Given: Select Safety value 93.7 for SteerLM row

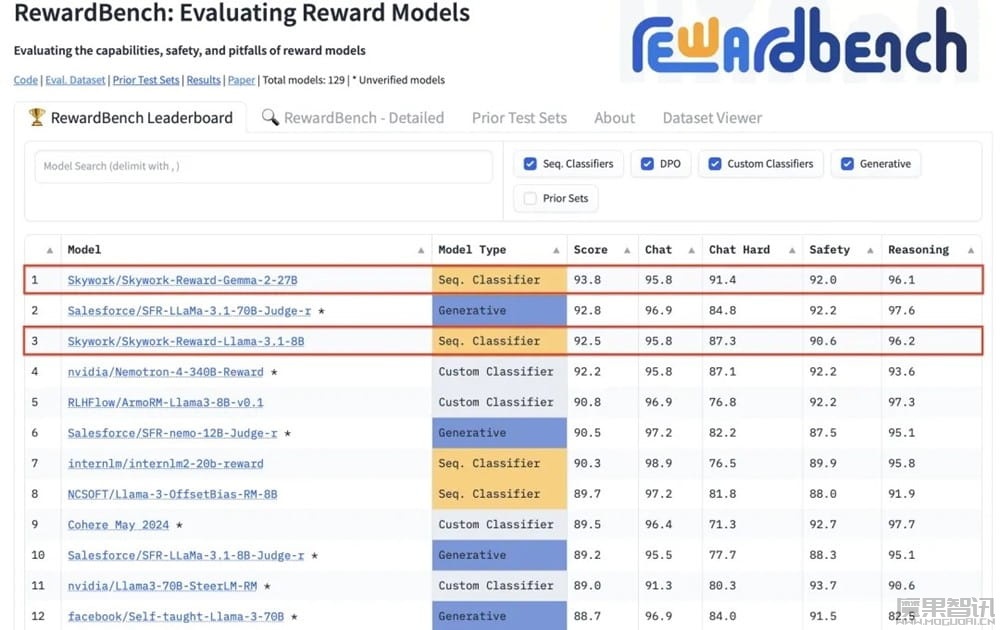Looking at the screenshot, I should pyautogui.click(x=823, y=586).
